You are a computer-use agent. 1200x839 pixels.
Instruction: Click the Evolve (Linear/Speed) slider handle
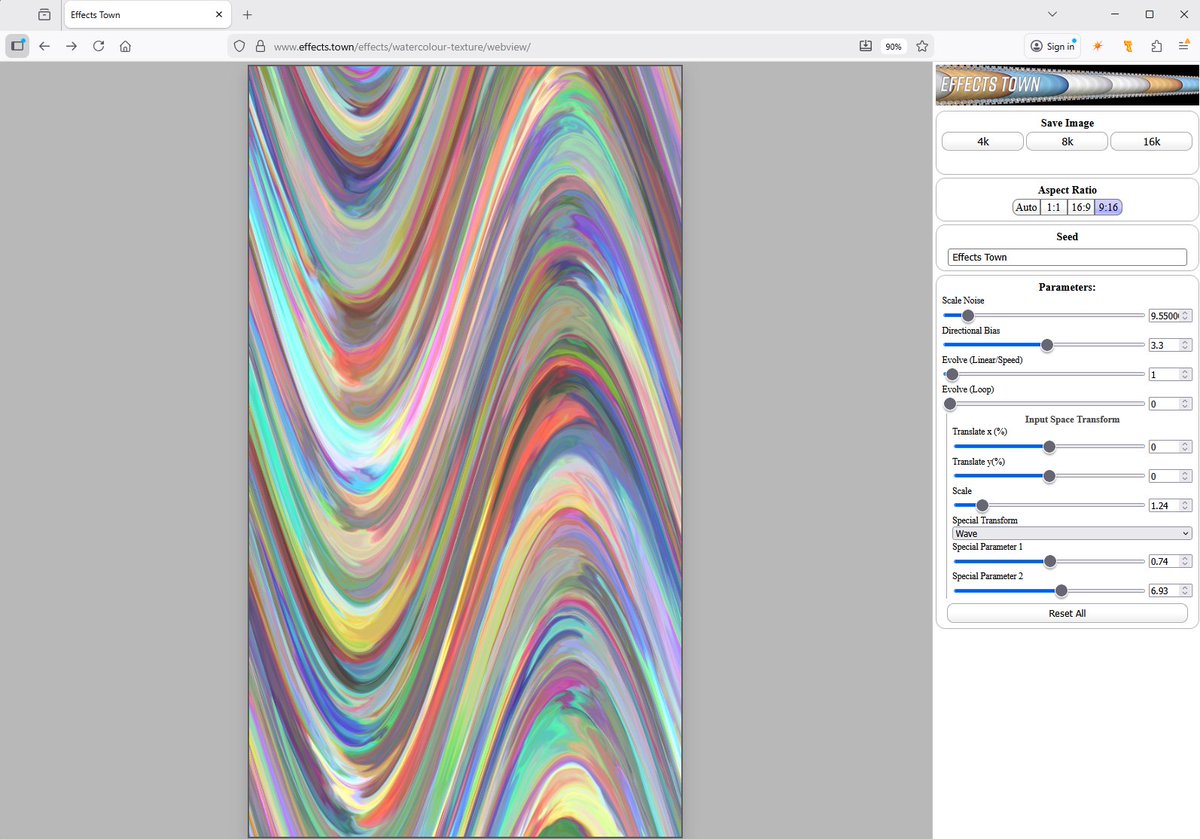tap(951, 375)
